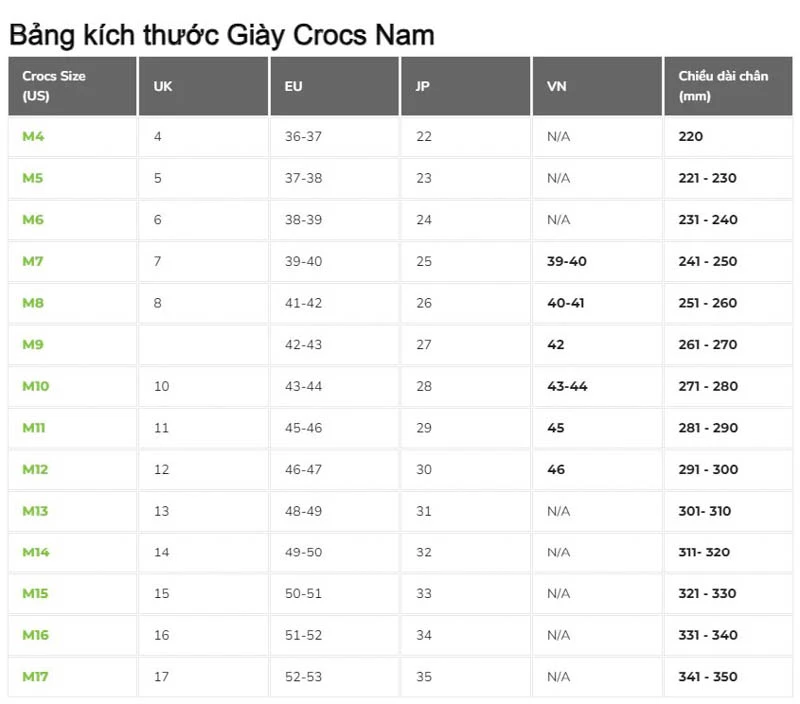
Task: Click the 'Chiều dài chân (mm)' header
Action: tap(723, 86)
